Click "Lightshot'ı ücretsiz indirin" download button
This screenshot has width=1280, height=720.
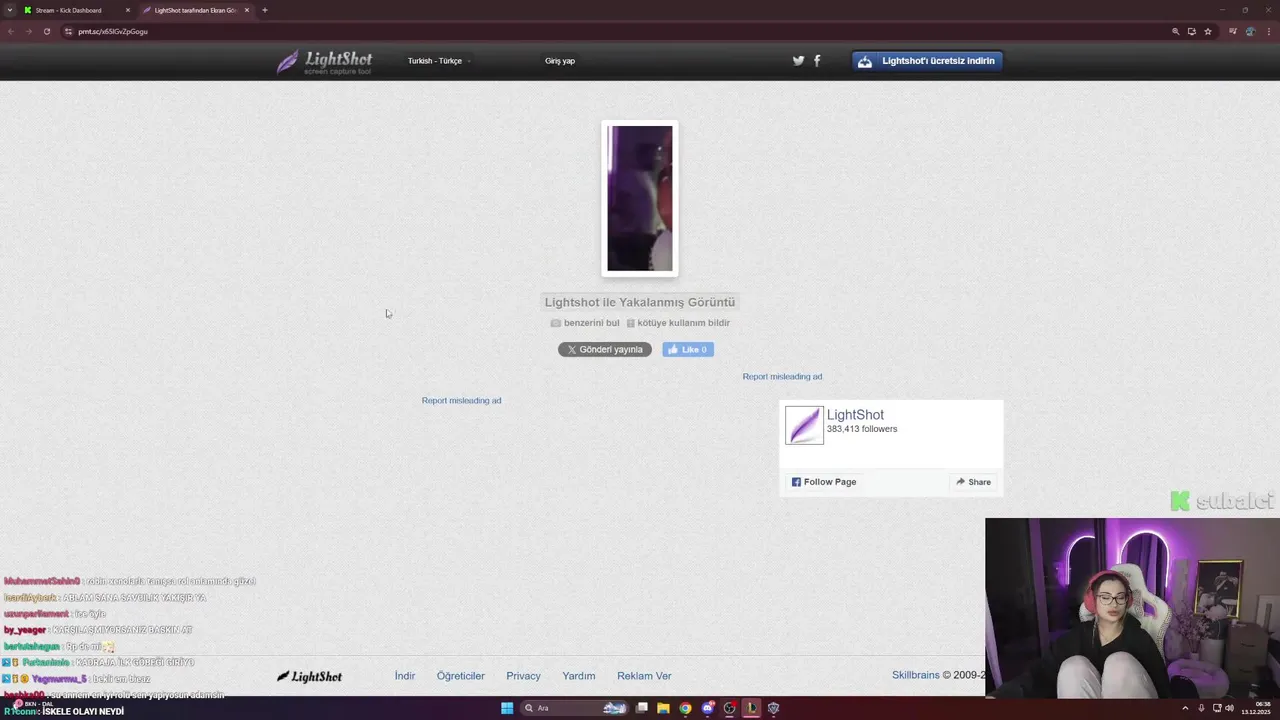point(927,61)
